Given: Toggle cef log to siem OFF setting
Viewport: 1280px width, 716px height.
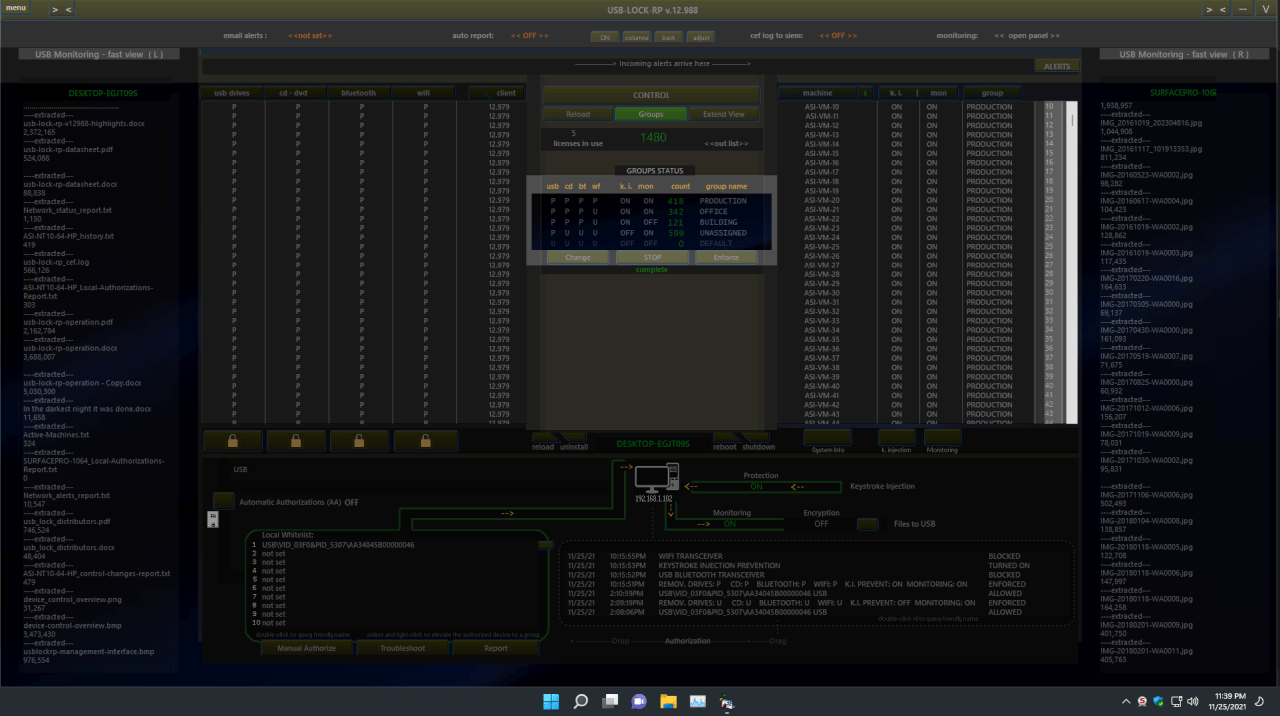Looking at the screenshot, I should pos(838,35).
